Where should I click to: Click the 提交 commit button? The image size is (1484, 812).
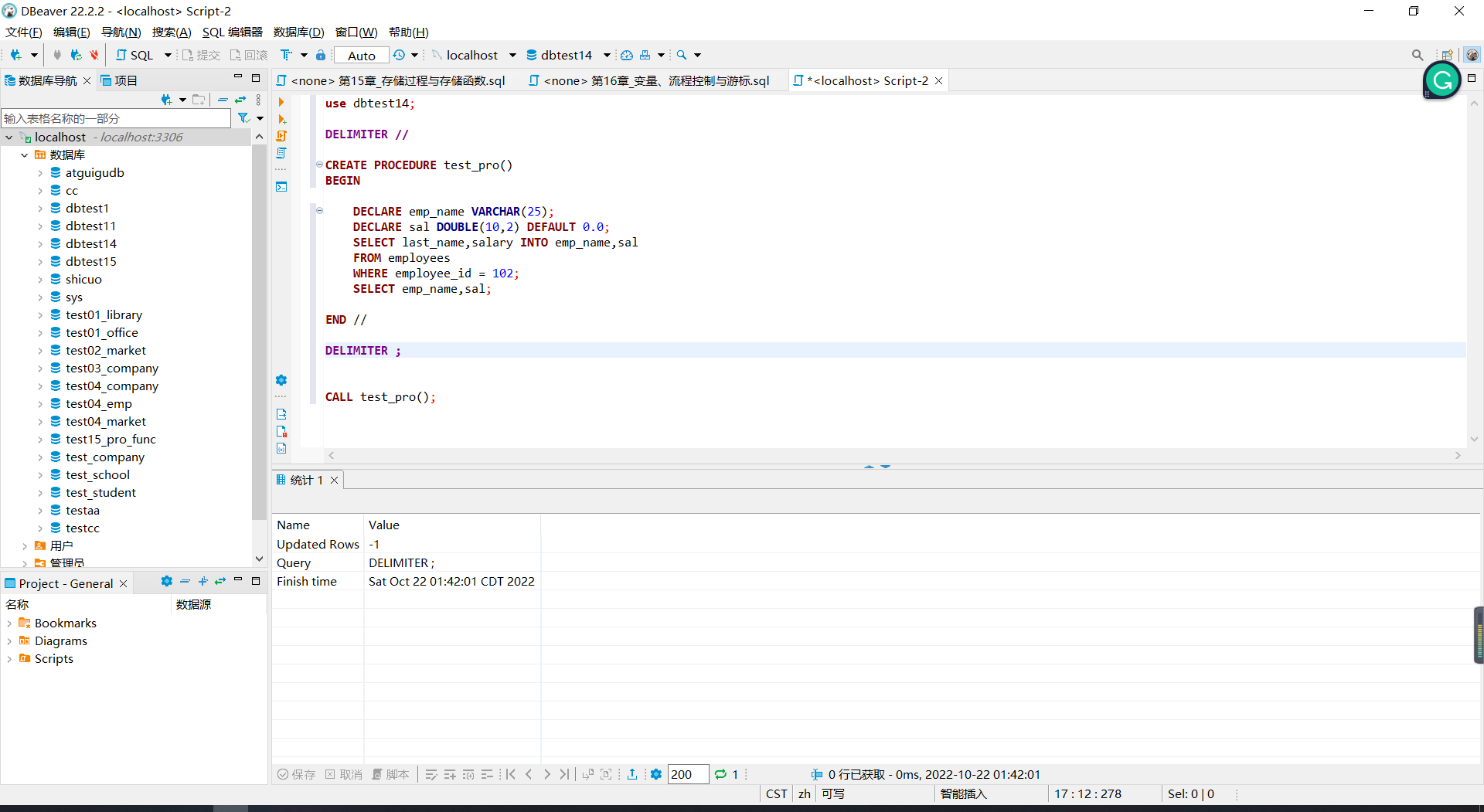click(x=203, y=55)
